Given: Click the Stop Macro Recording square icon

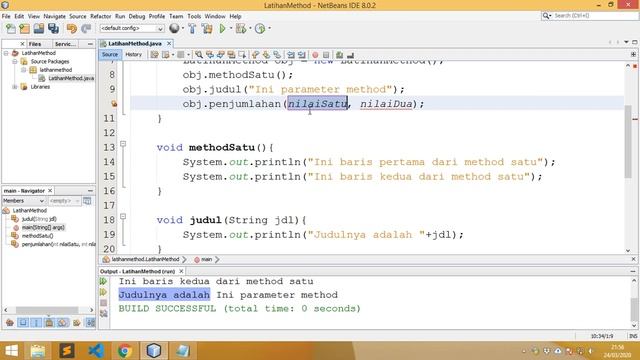Looking at the screenshot, I should point(326,55).
